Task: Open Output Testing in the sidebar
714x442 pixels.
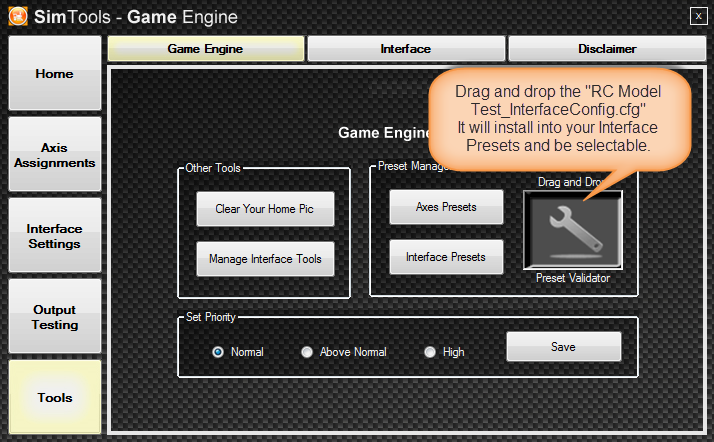Action: tap(55, 316)
